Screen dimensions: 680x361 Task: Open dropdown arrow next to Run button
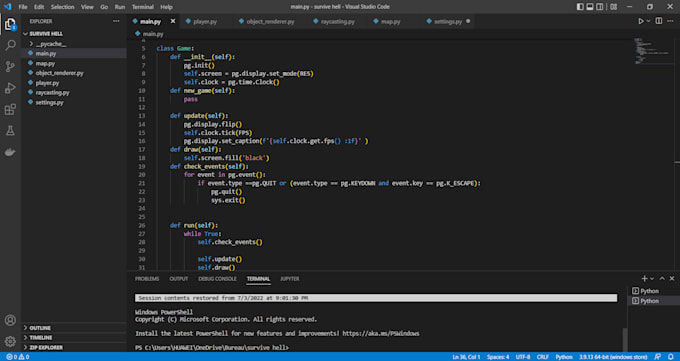(648, 21)
